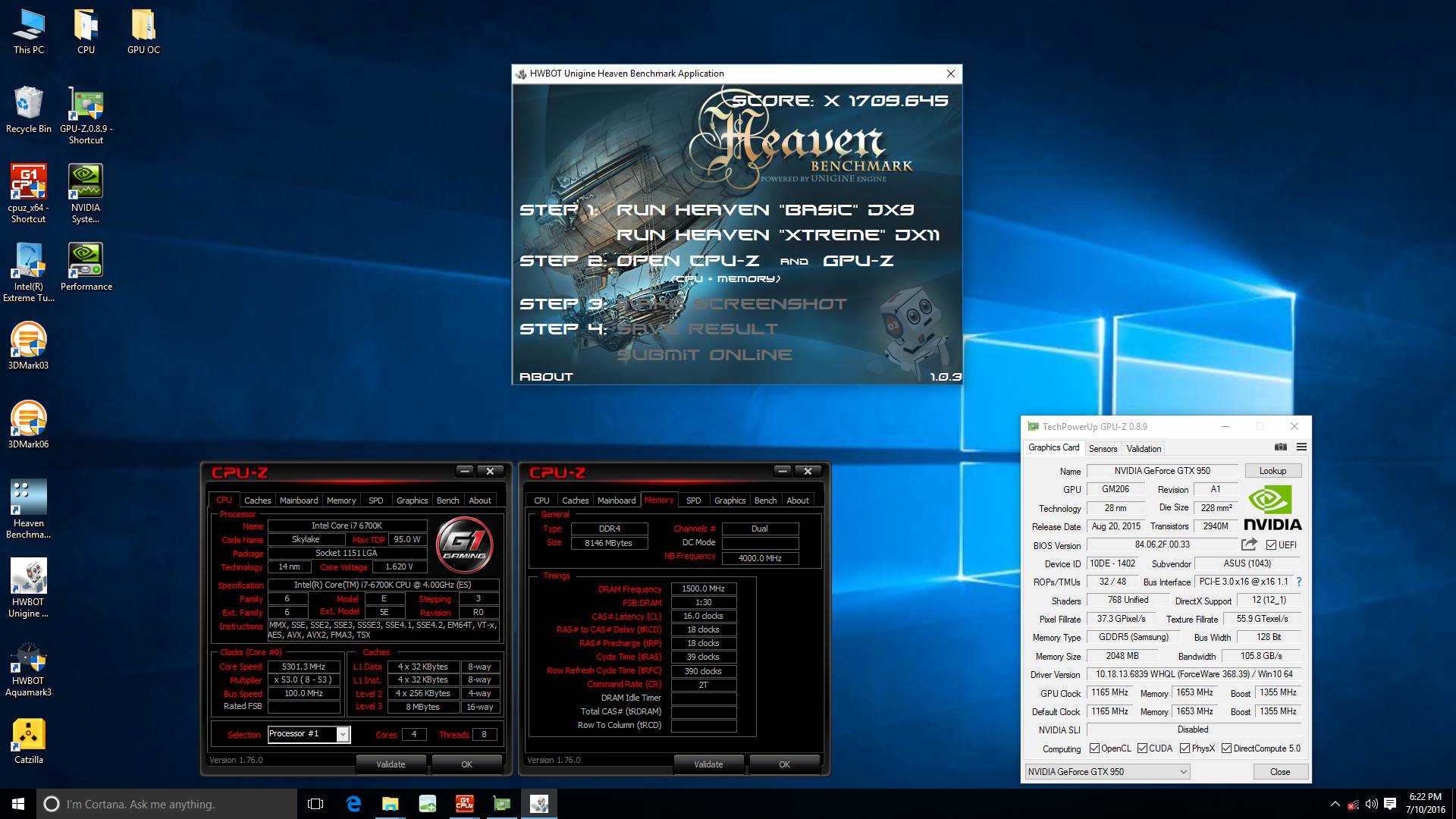The height and width of the screenshot is (819, 1456).
Task: Click Run Heaven "Basic" DX9 link
Action: pyautogui.click(x=765, y=210)
